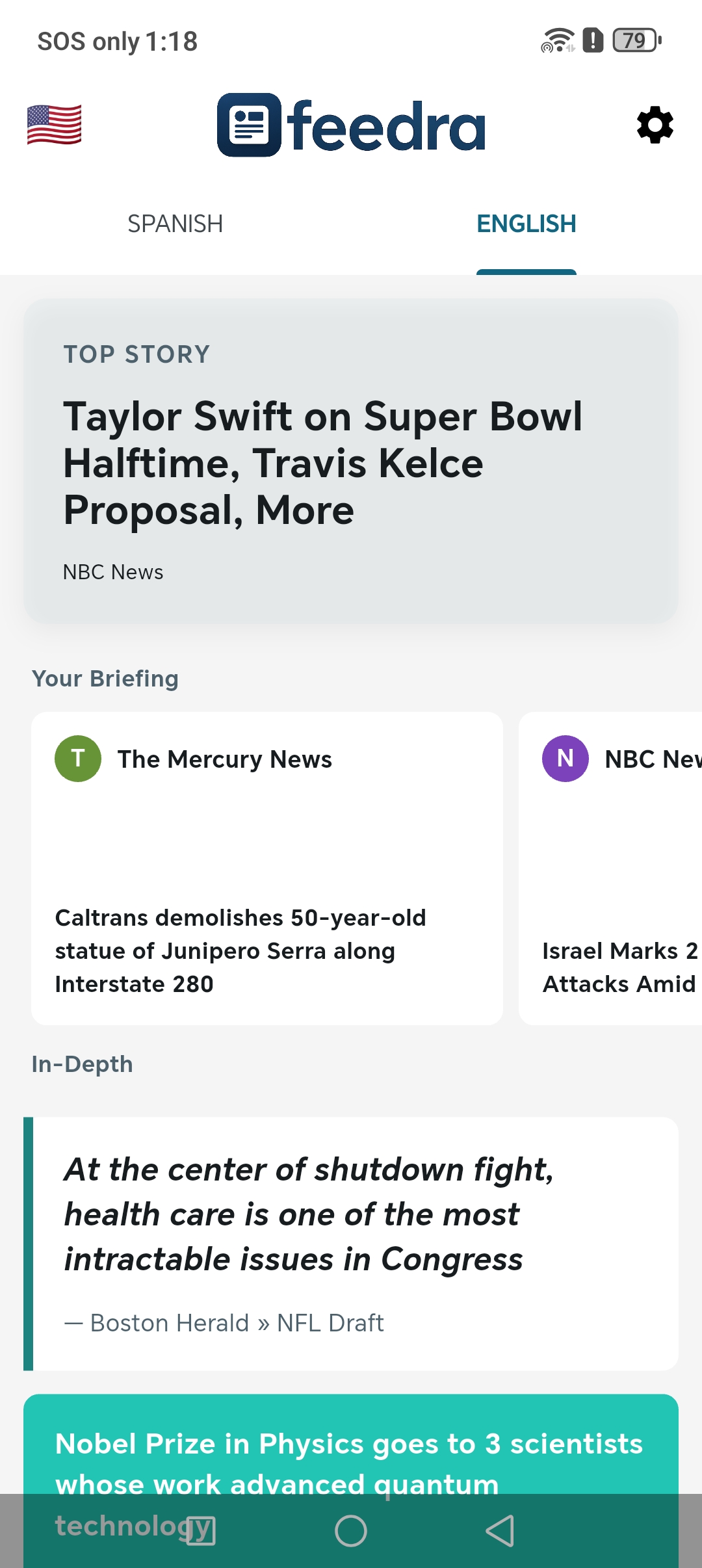Tap the Boston Herald source line
Image resolution: width=702 pixels, height=1568 pixels.
point(224,1323)
